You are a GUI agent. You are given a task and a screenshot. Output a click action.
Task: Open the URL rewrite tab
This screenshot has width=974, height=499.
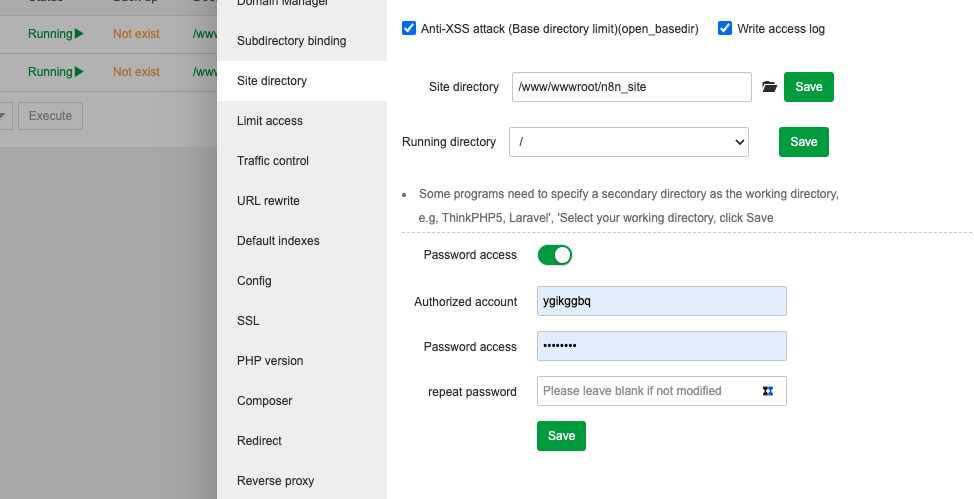pyautogui.click(x=268, y=201)
